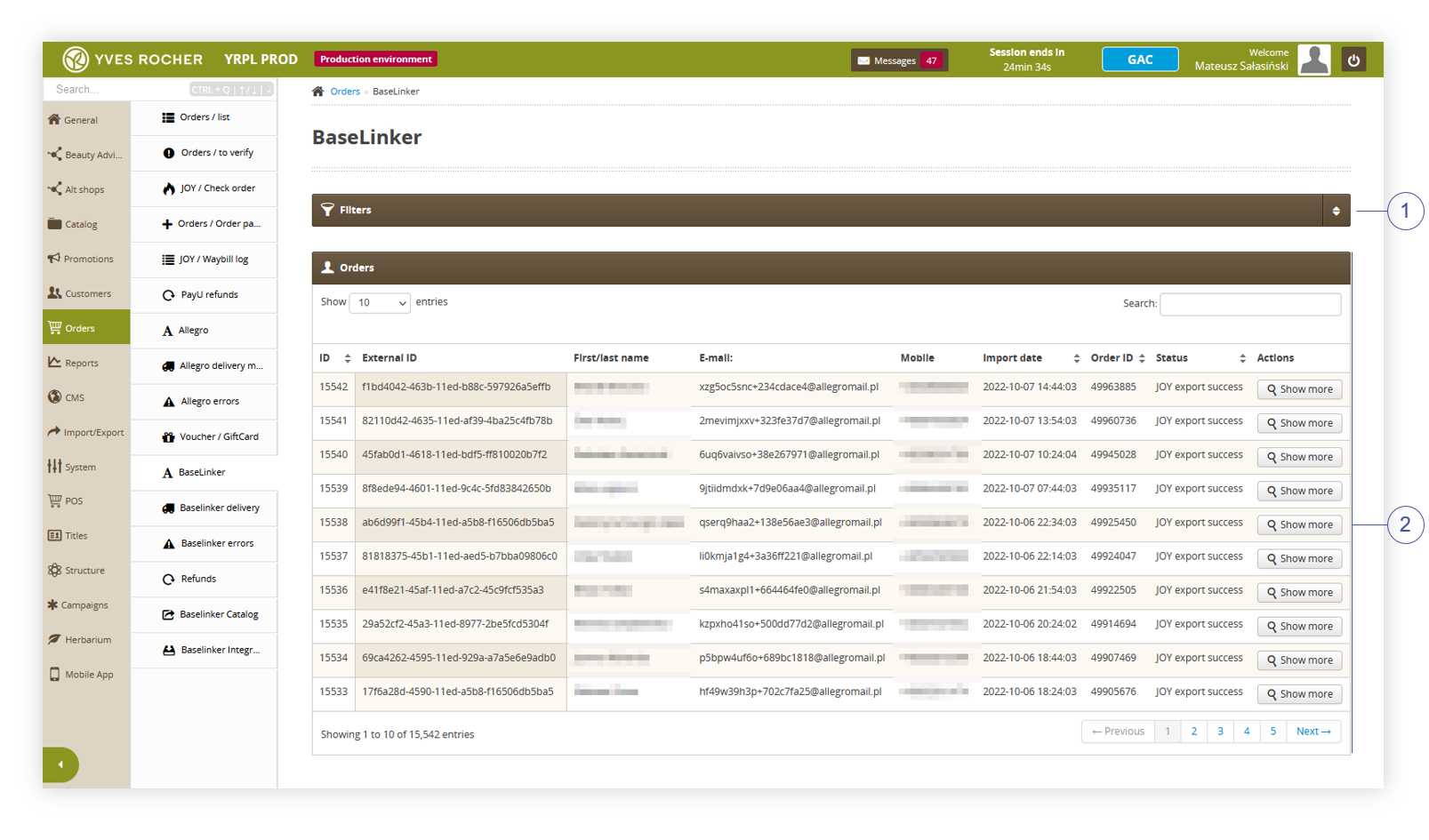Viewport: 1429px width, 840px height.
Task: Open JOY / Waybill log submenu item
Action: 204,260
